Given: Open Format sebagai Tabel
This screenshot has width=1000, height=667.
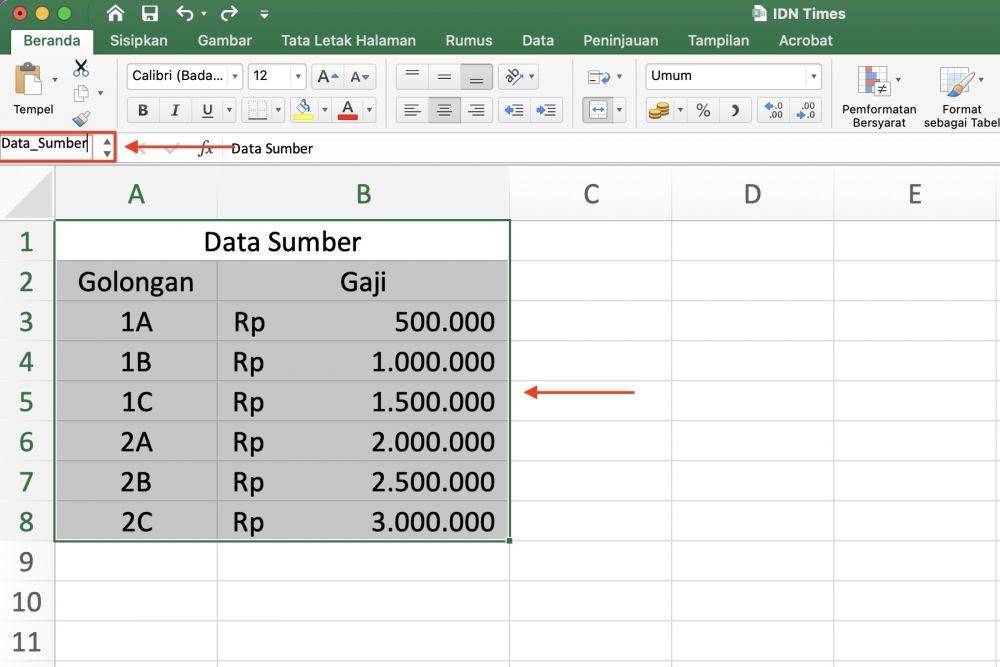Looking at the screenshot, I should coord(962,96).
